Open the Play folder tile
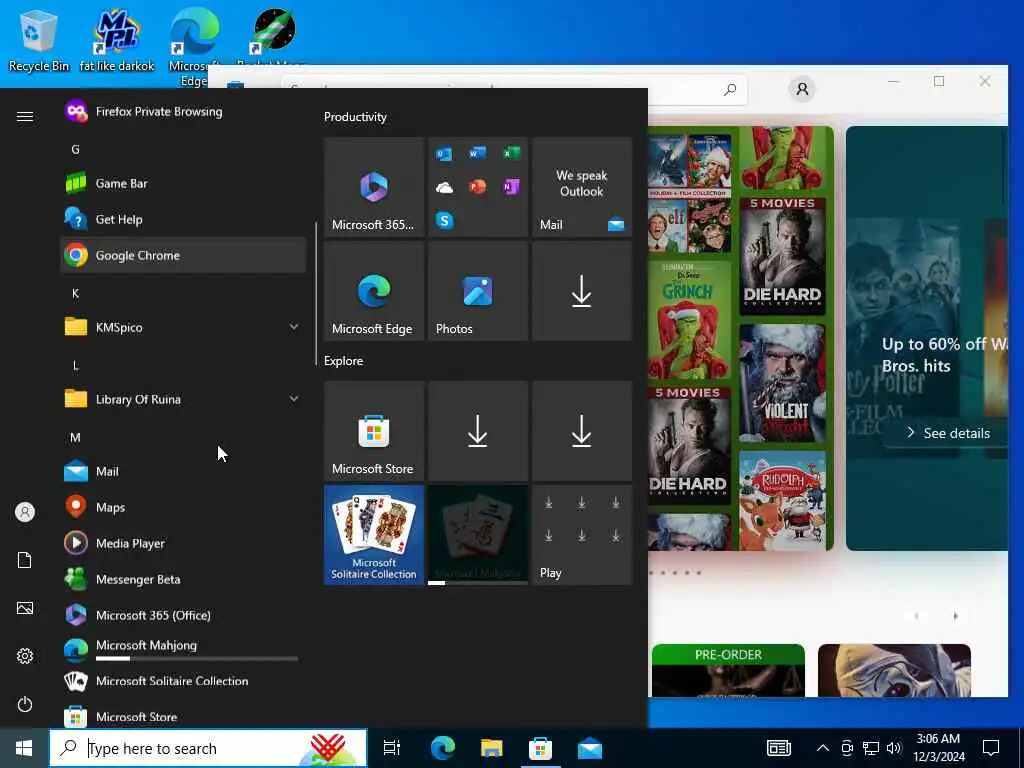The width and height of the screenshot is (1024, 768). coord(582,535)
